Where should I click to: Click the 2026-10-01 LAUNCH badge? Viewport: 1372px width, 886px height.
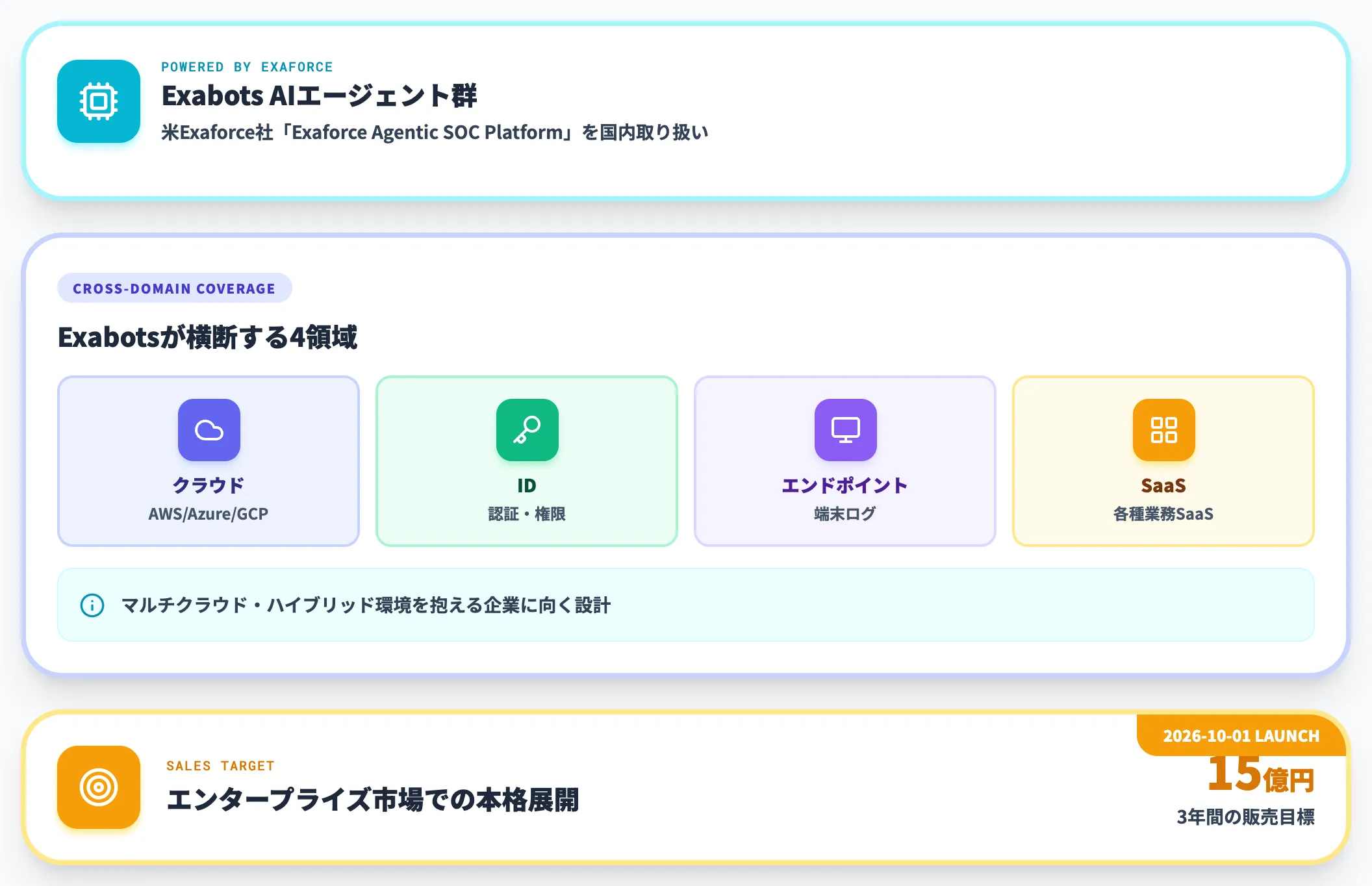pyautogui.click(x=1241, y=736)
